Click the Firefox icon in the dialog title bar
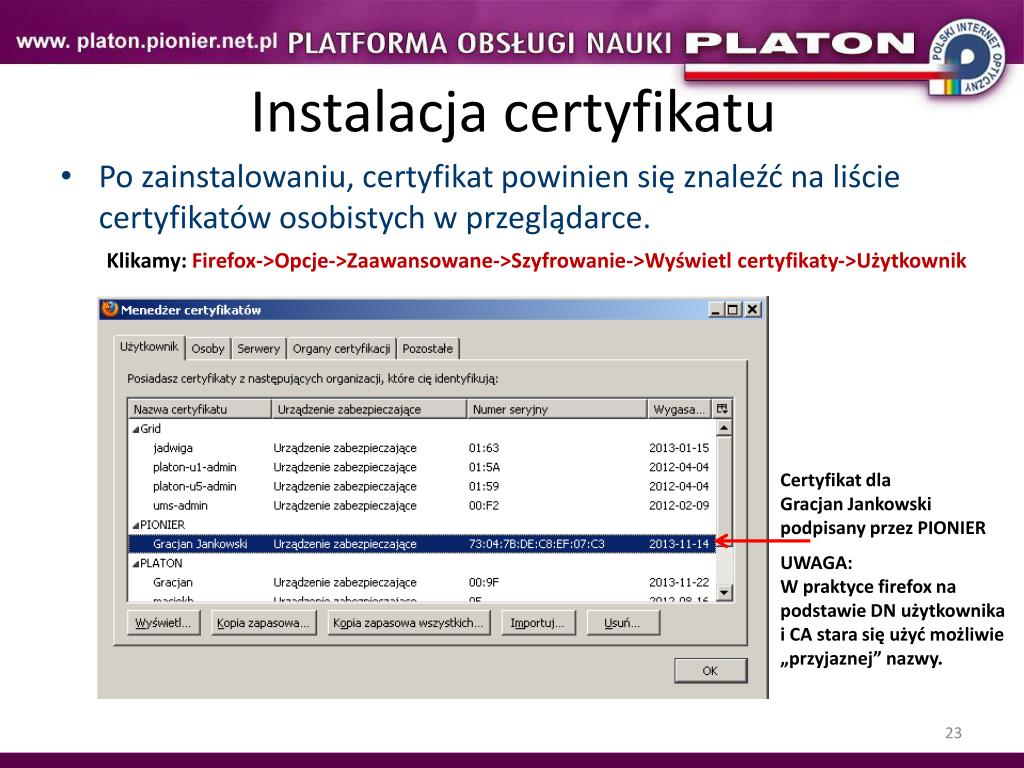This screenshot has height=768, width=1024. click(110, 309)
